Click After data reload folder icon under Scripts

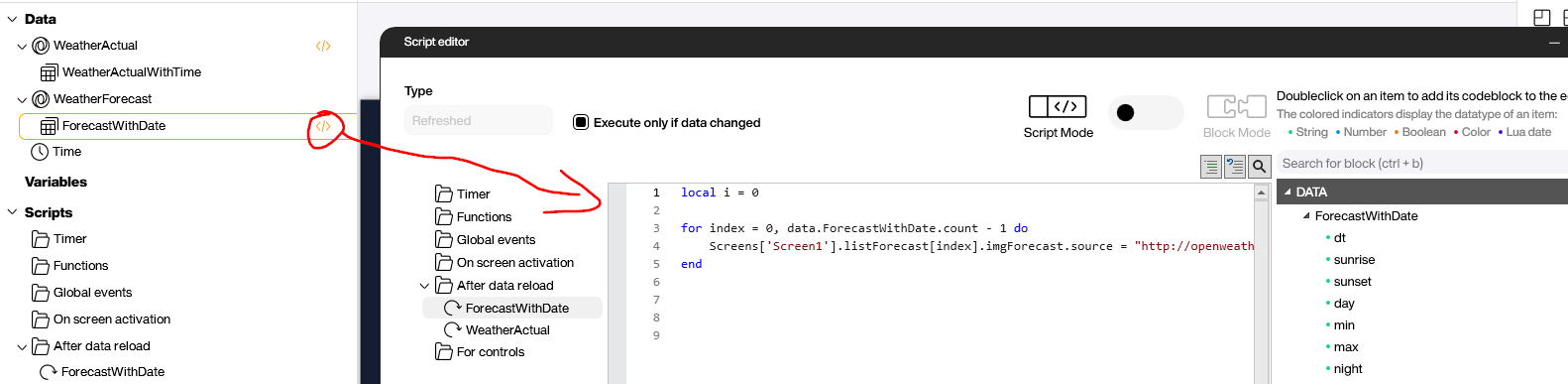point(41,346)
